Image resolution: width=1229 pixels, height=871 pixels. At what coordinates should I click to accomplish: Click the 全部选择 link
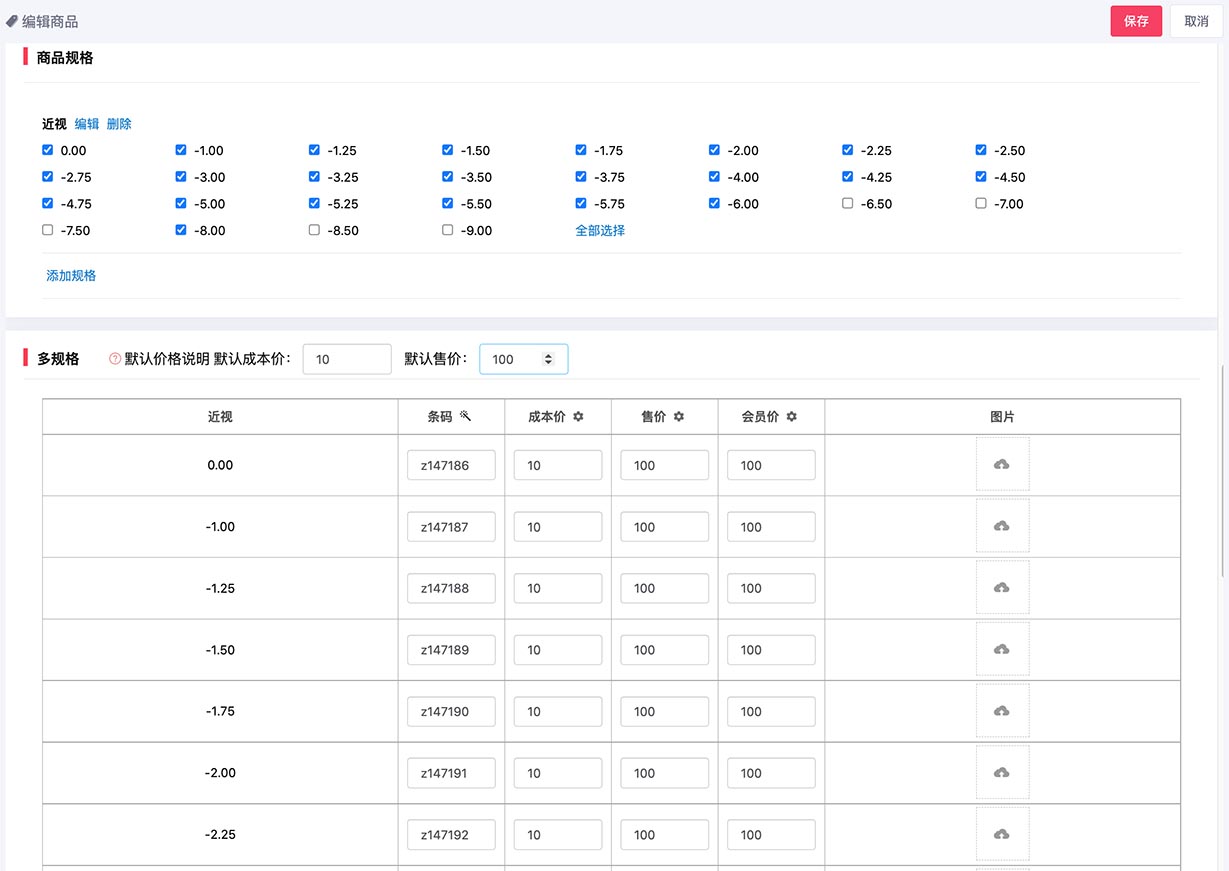point(600,230)
